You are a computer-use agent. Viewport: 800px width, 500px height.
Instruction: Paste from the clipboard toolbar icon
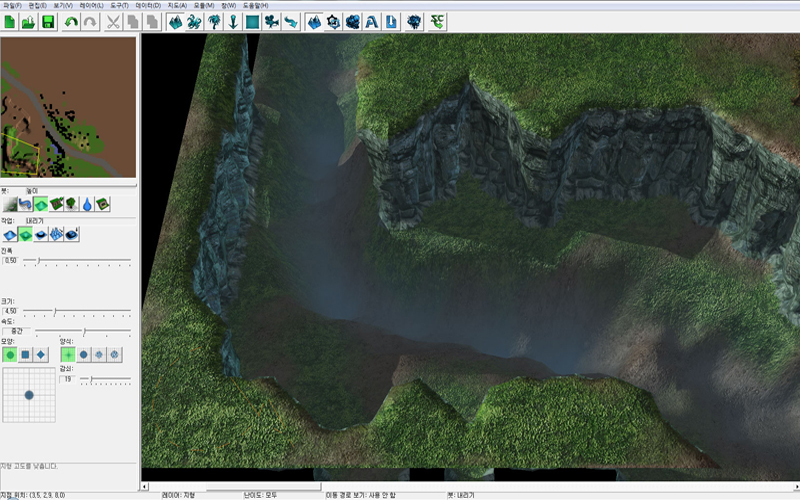coord(152,22)
